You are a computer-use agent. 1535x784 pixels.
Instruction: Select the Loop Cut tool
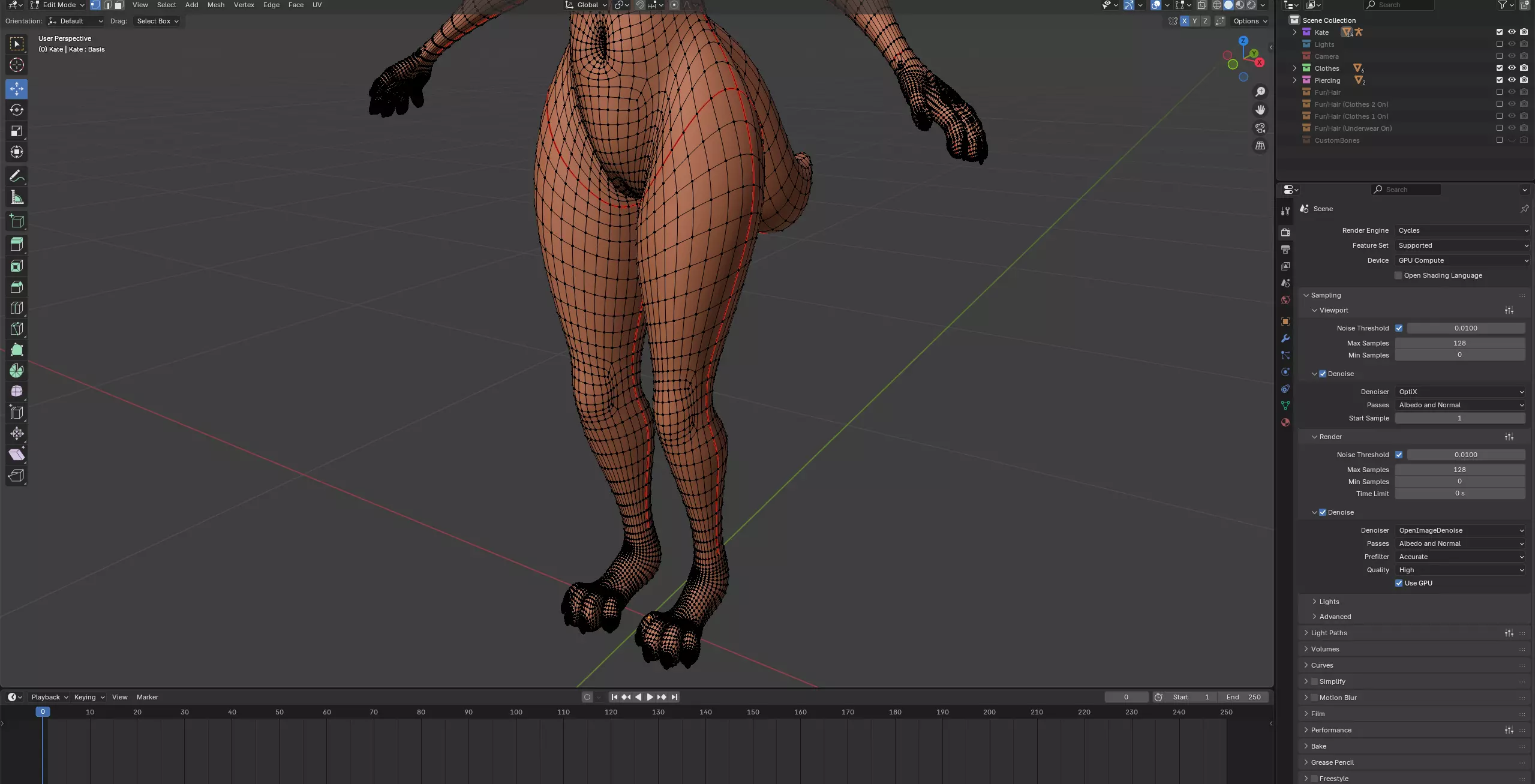(x=17, y=308)
